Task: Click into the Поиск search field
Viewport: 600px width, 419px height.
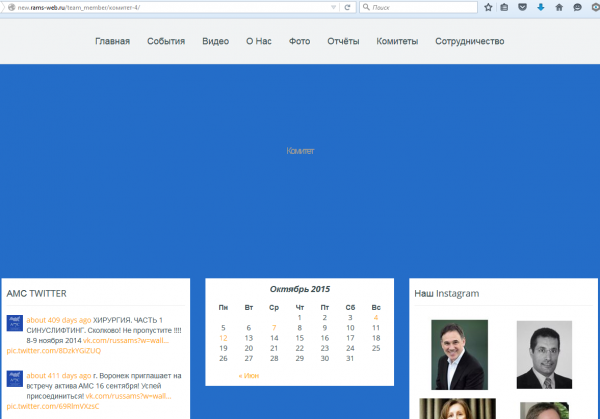Action: 418,7
